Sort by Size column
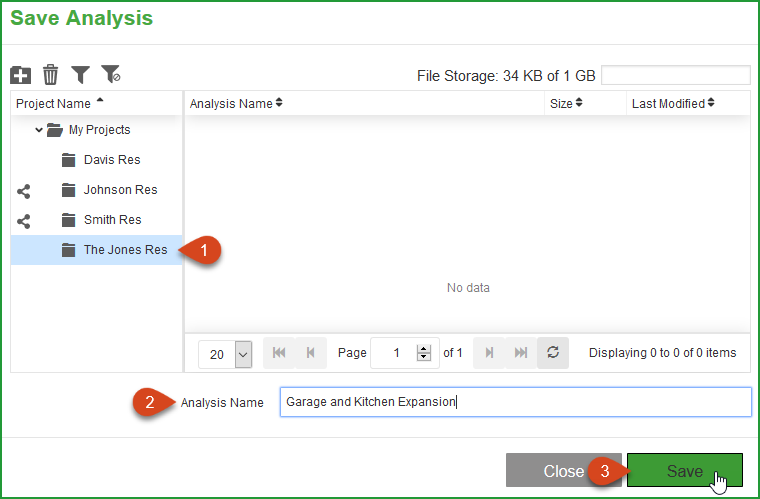 [566, 103]
